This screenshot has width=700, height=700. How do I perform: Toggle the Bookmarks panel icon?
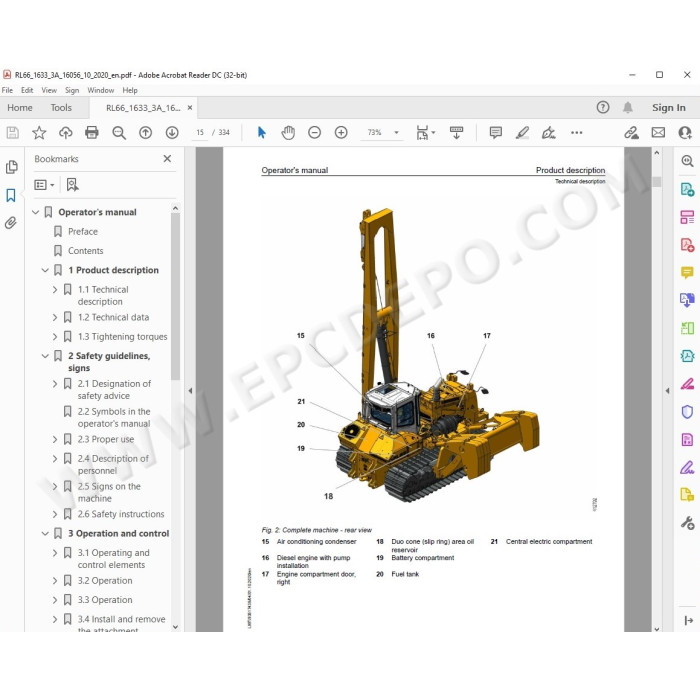pos(11,195)
